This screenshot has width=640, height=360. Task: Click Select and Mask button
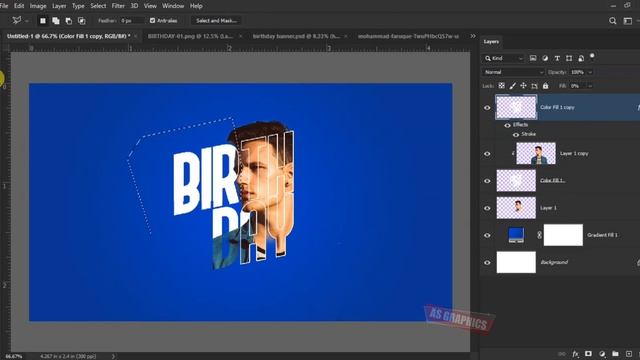point(216,20)
